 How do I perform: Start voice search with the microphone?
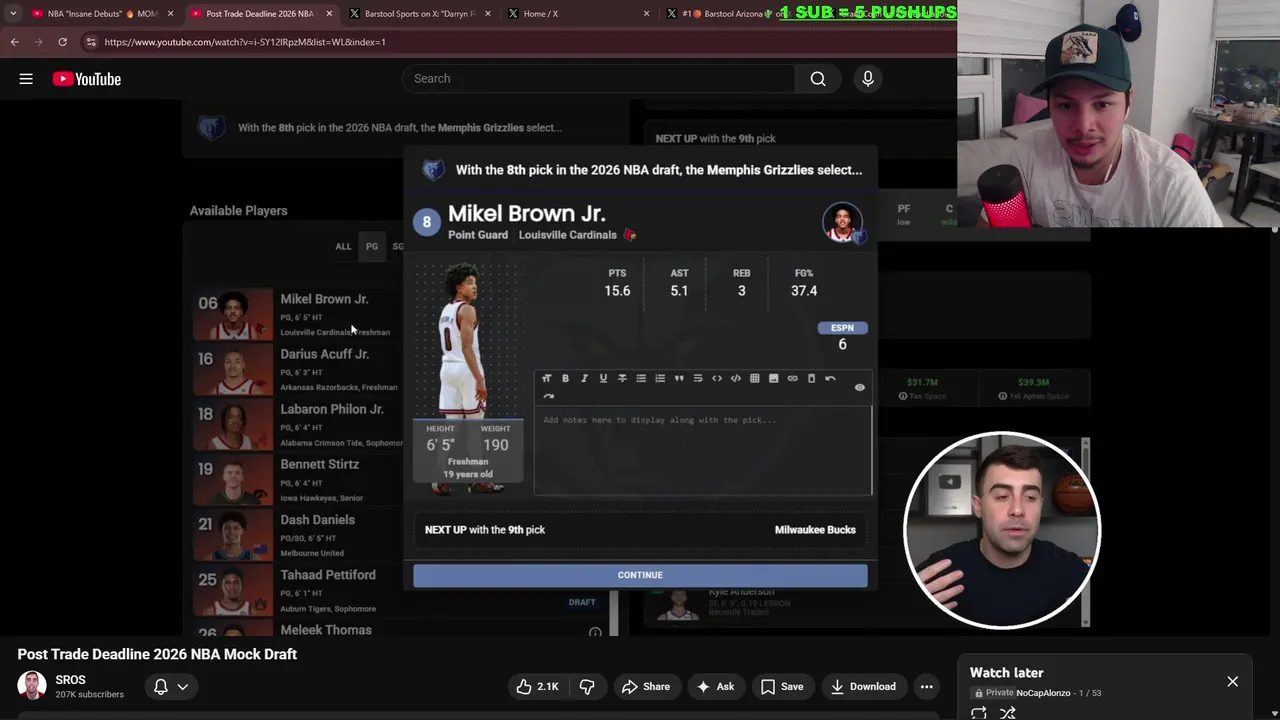tap(868, 79)
